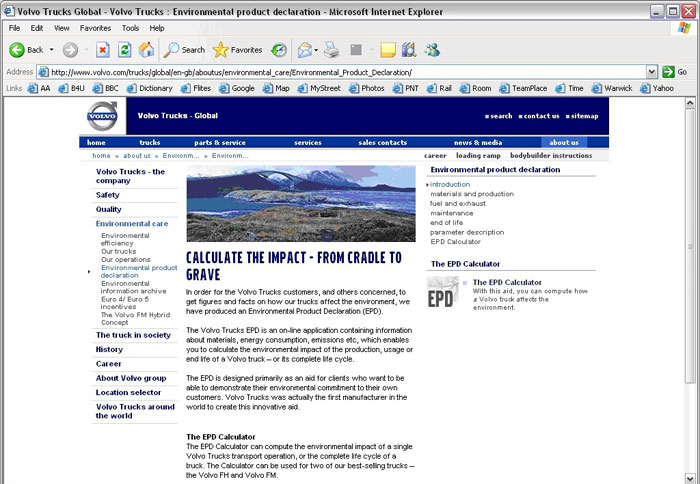Image resolution: width=700 pixels, height=484 pixels.
Task: Open the File menu
Action: (14, 28)
